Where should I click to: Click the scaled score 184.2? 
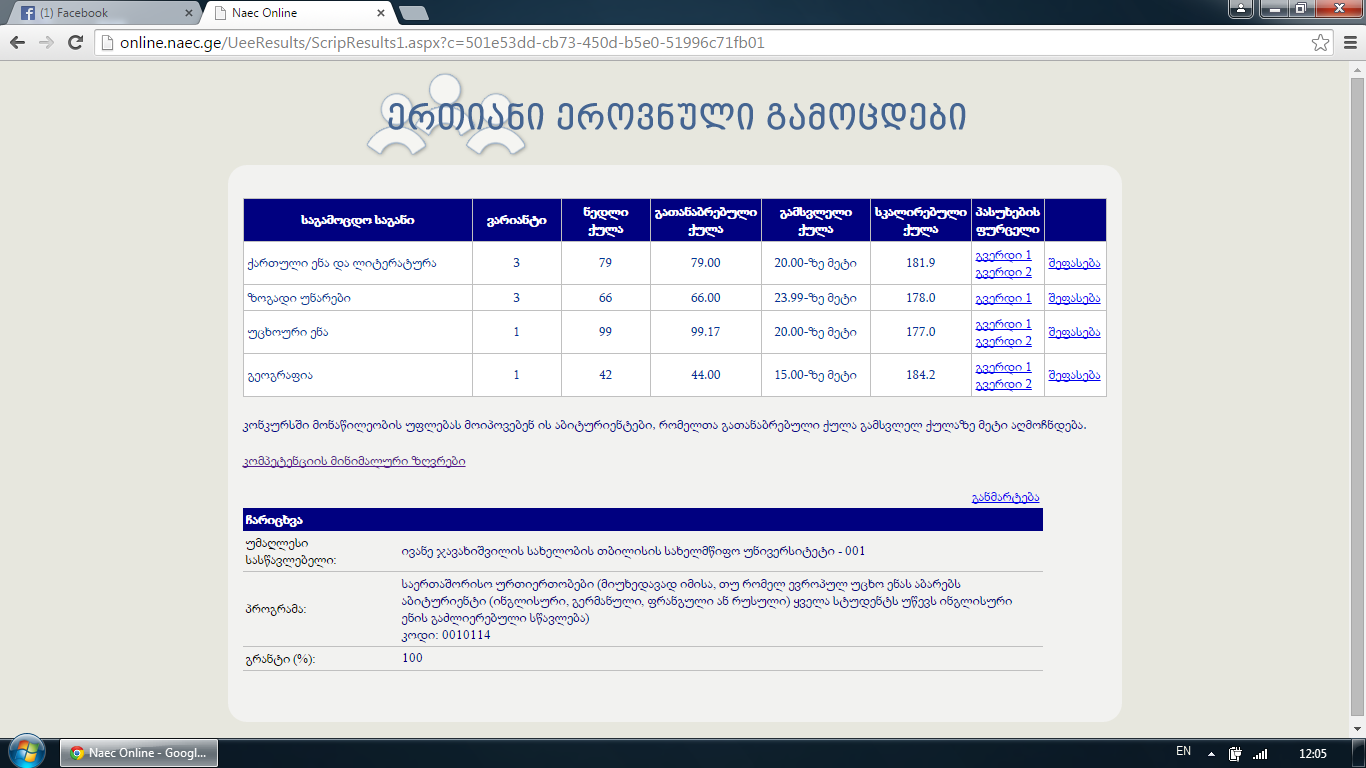[x=920, y=375]
